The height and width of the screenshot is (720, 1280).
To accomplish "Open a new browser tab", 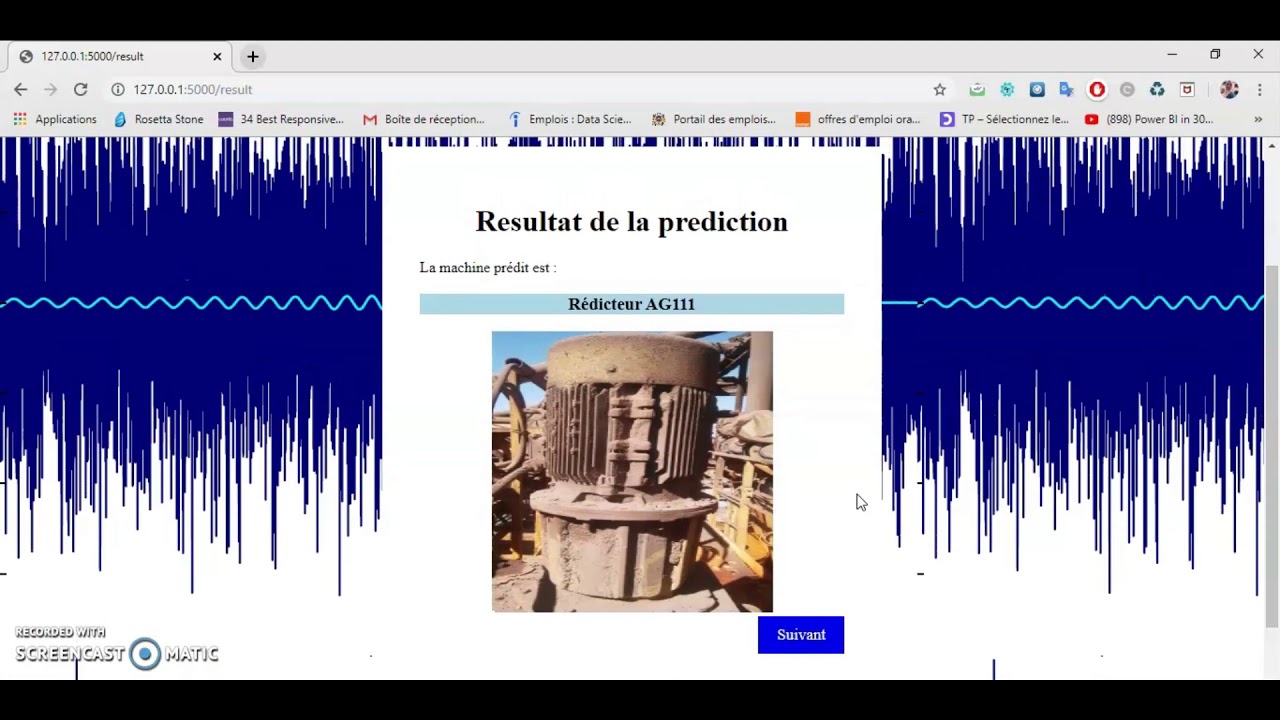I will (x=252, y=56).
